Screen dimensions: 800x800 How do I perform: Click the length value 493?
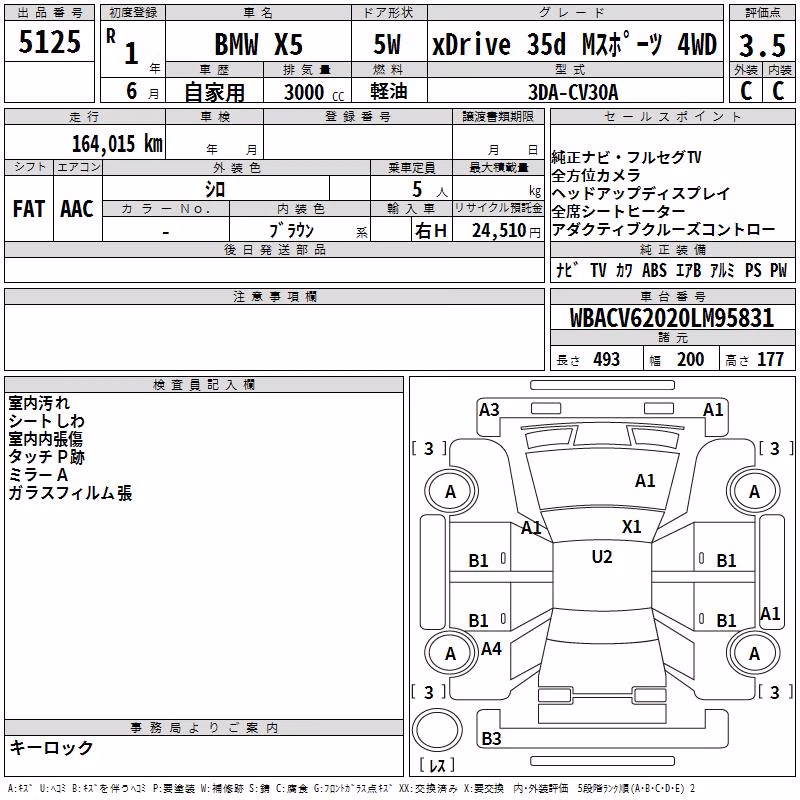coord(606,359)
